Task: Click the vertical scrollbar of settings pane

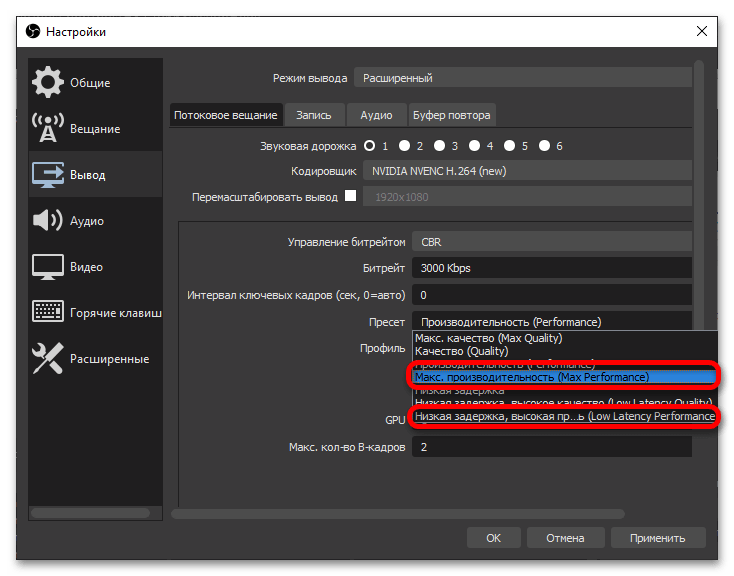Action: click(x=699, y=197)
